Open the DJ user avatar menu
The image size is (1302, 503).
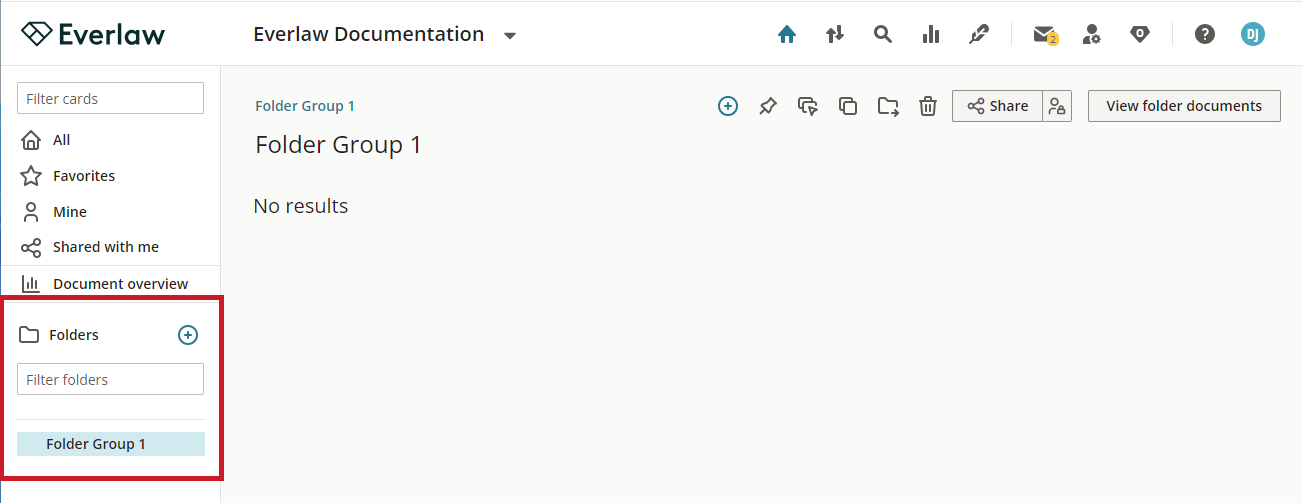click(1253, 34)
